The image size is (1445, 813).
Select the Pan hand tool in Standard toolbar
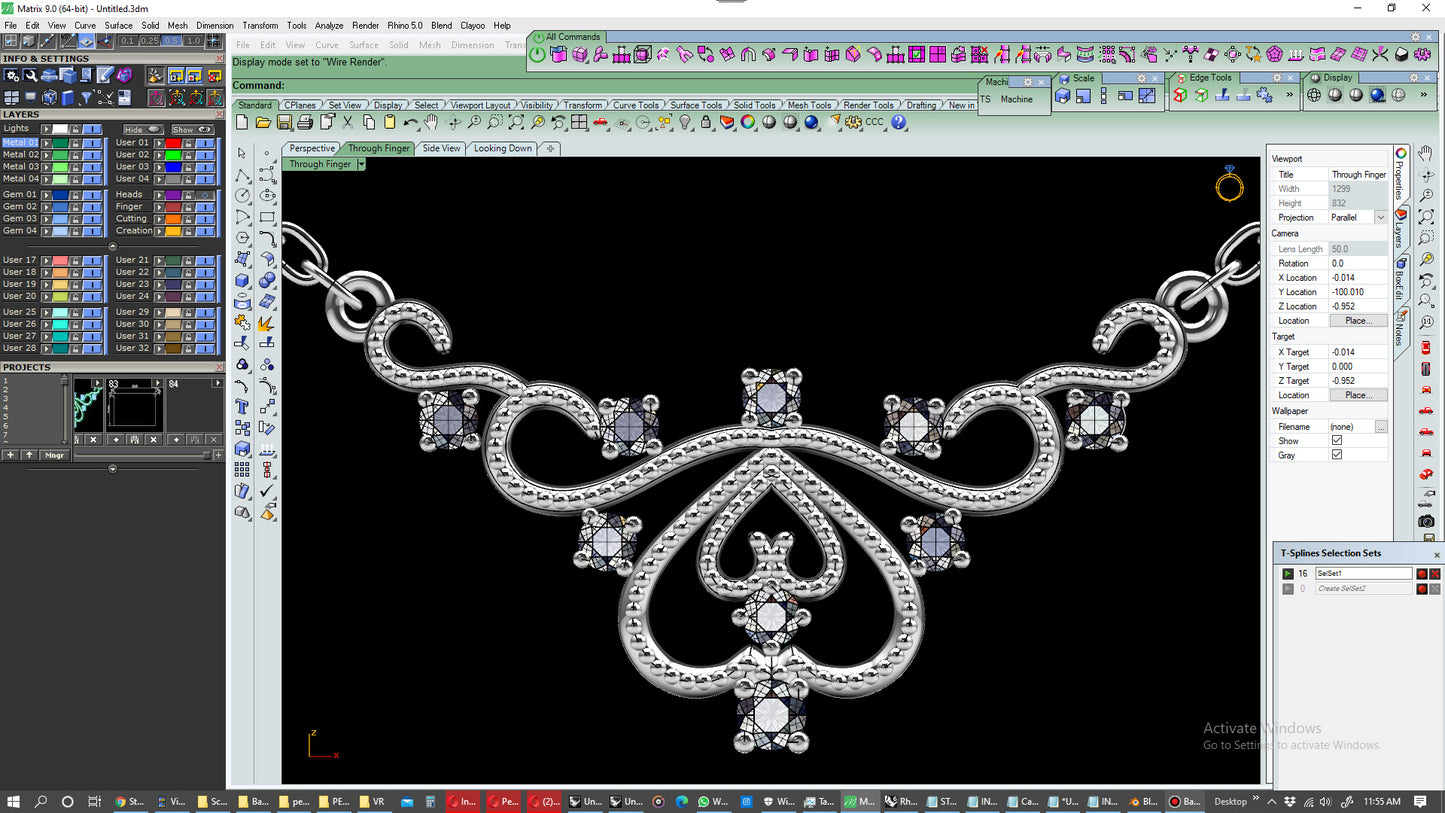coord(431,122)
